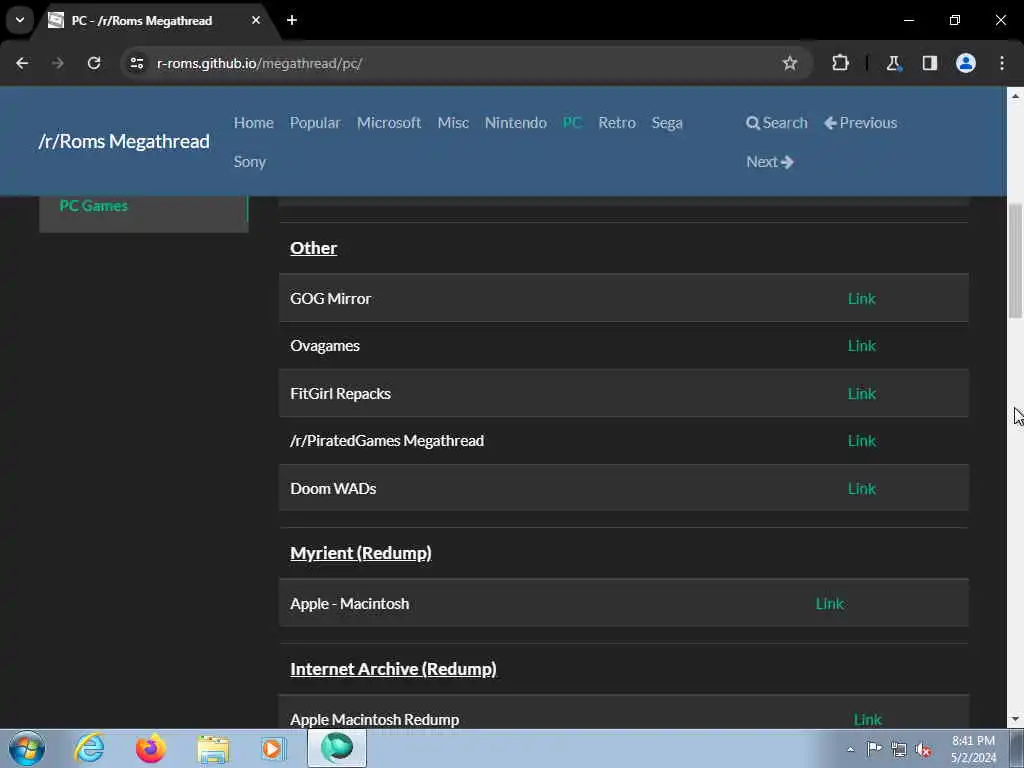Click the browser forward arrow
This screenshot has width=1024, height=768.
tap(57, 63)
